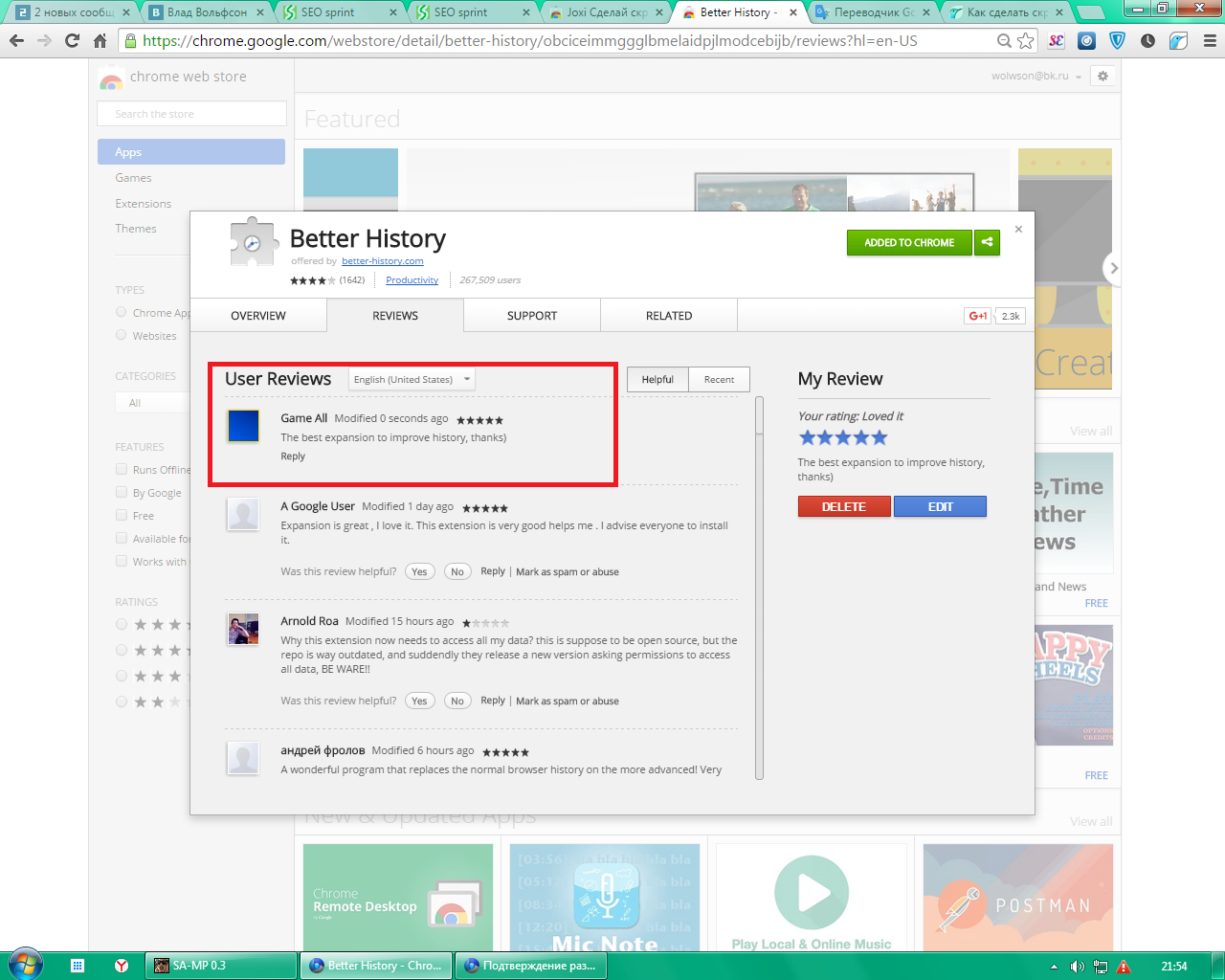Select the Chrome Apps type radio button
Screen dimensions: 1225x980
pyautogui.click(x=121, y=312)
